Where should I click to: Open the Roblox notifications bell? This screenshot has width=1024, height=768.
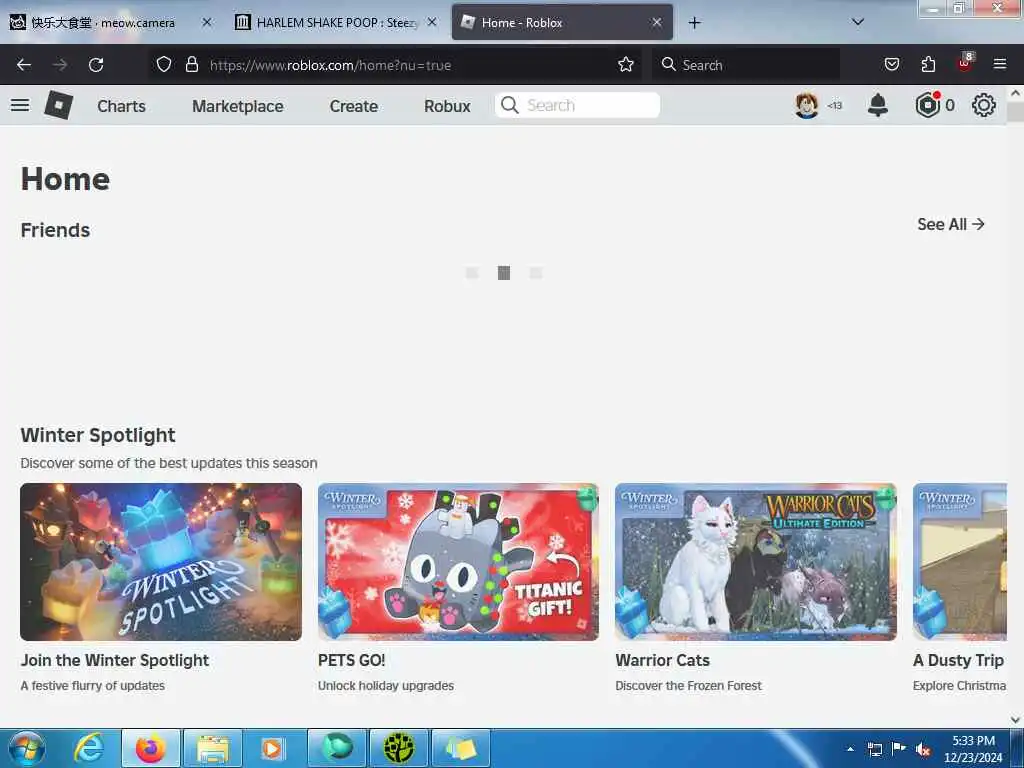(x=878, y=105)
